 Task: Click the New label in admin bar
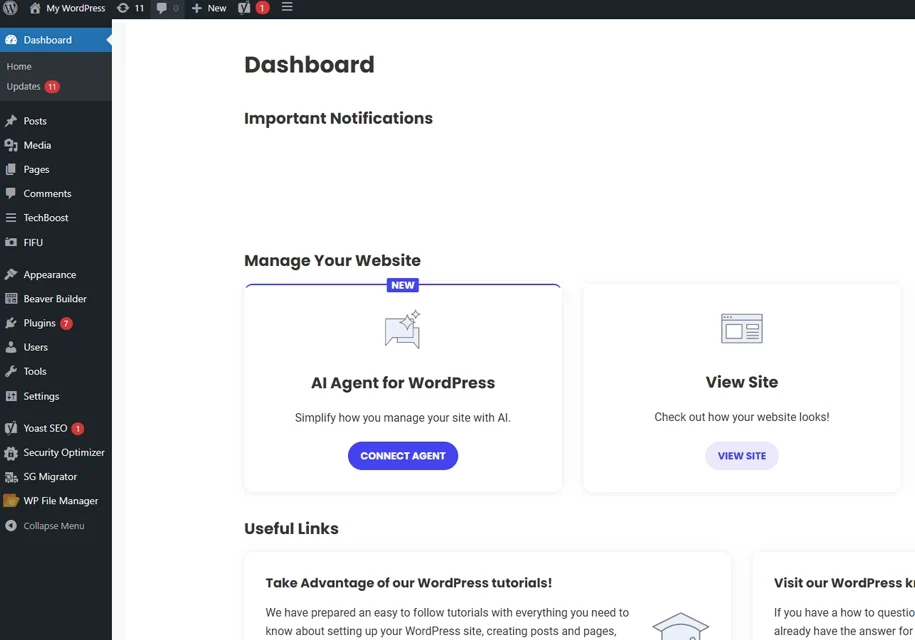point(217,8)
